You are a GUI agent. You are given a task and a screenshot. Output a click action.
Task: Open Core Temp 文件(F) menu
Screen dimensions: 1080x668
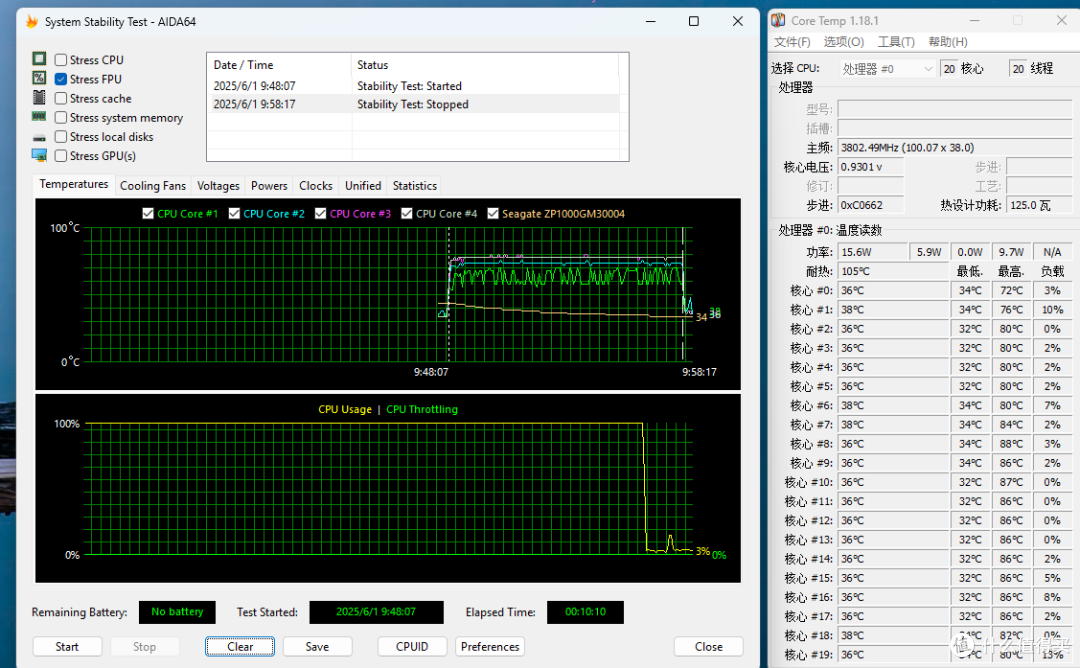coord(792,42)
